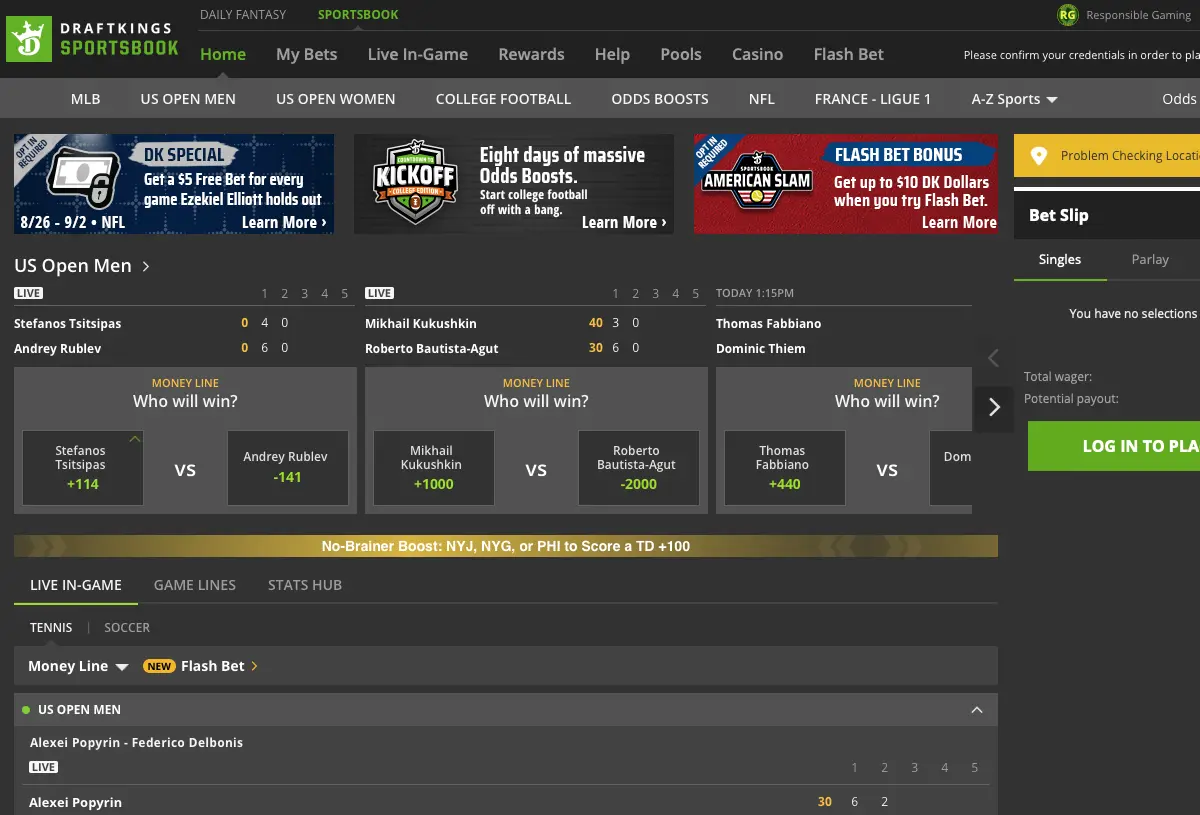
Task: Open Flash Bet in top navigation
Action: click(x=849, y=54)
